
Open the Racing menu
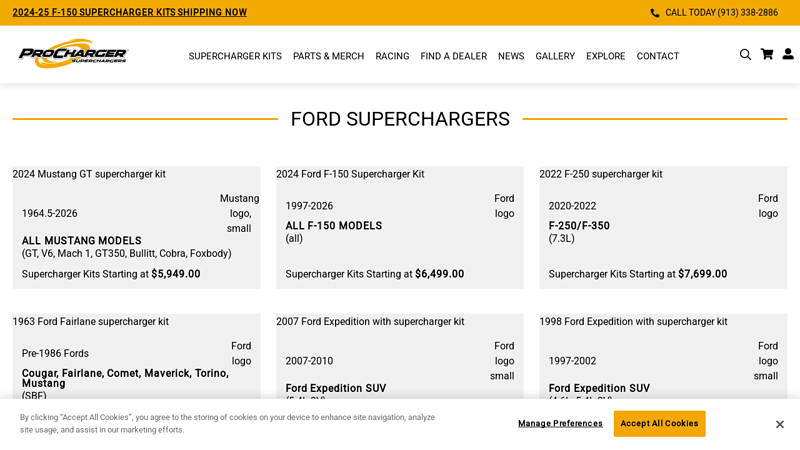pos(392,56)
